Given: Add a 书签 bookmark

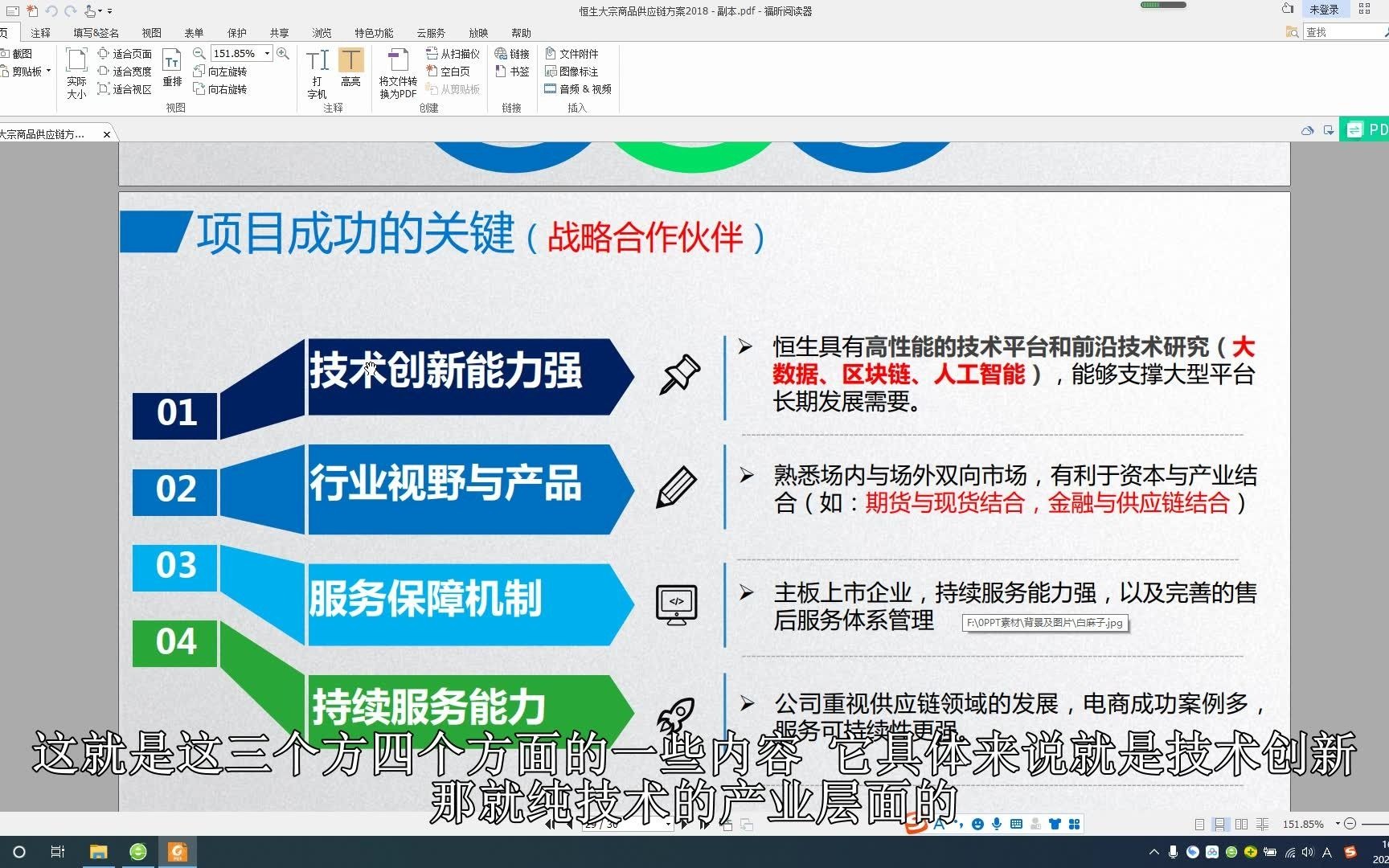Looking at the screenshot, I should pos(512,72).
